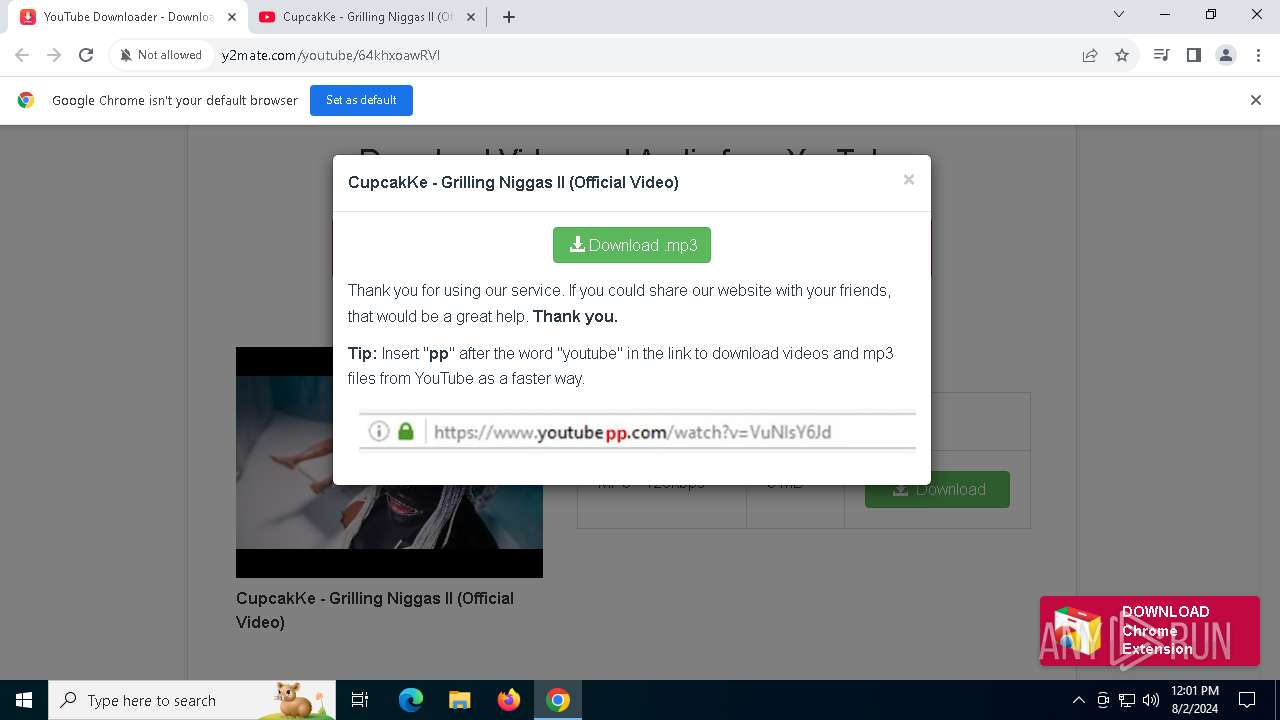
Task: Open the Windows Start menu
Action: pos(24,700)
